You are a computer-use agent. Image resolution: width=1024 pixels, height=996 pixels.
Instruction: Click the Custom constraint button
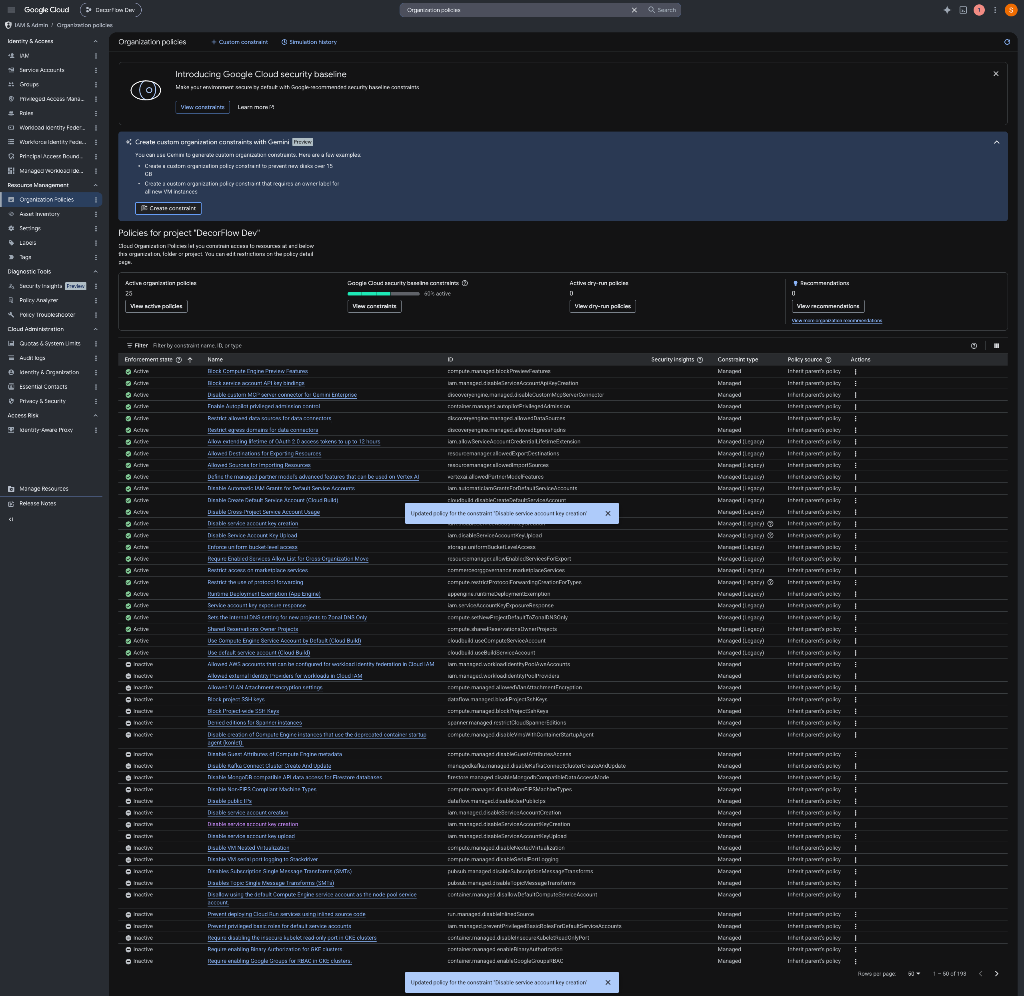pos(239,42)
